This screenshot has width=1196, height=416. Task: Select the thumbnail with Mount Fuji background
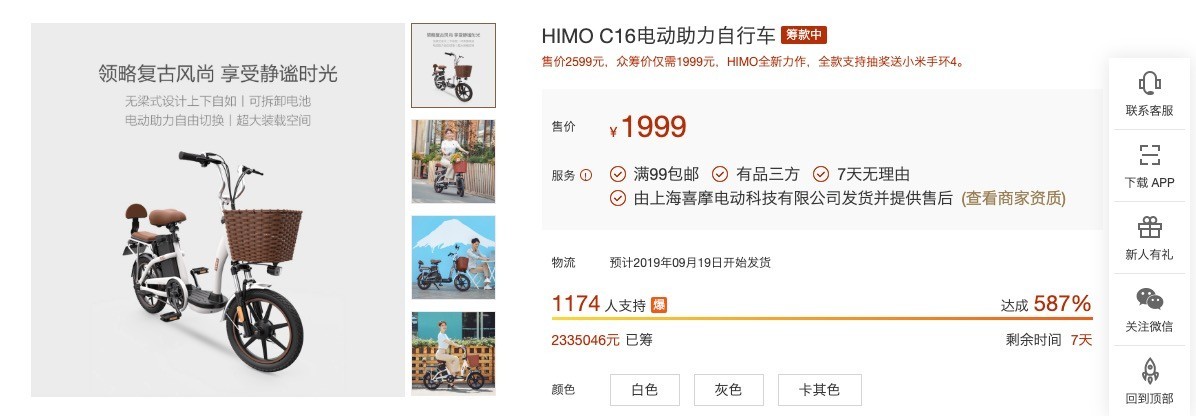tap(453, 257)
